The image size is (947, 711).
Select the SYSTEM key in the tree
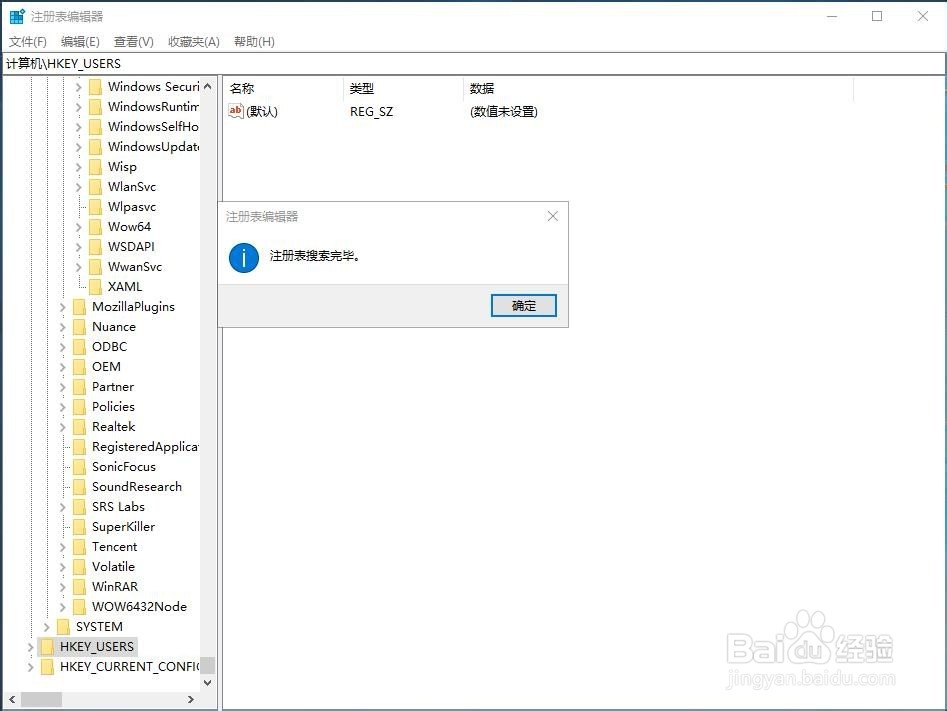pyautogui.click(x=100, y=626)
